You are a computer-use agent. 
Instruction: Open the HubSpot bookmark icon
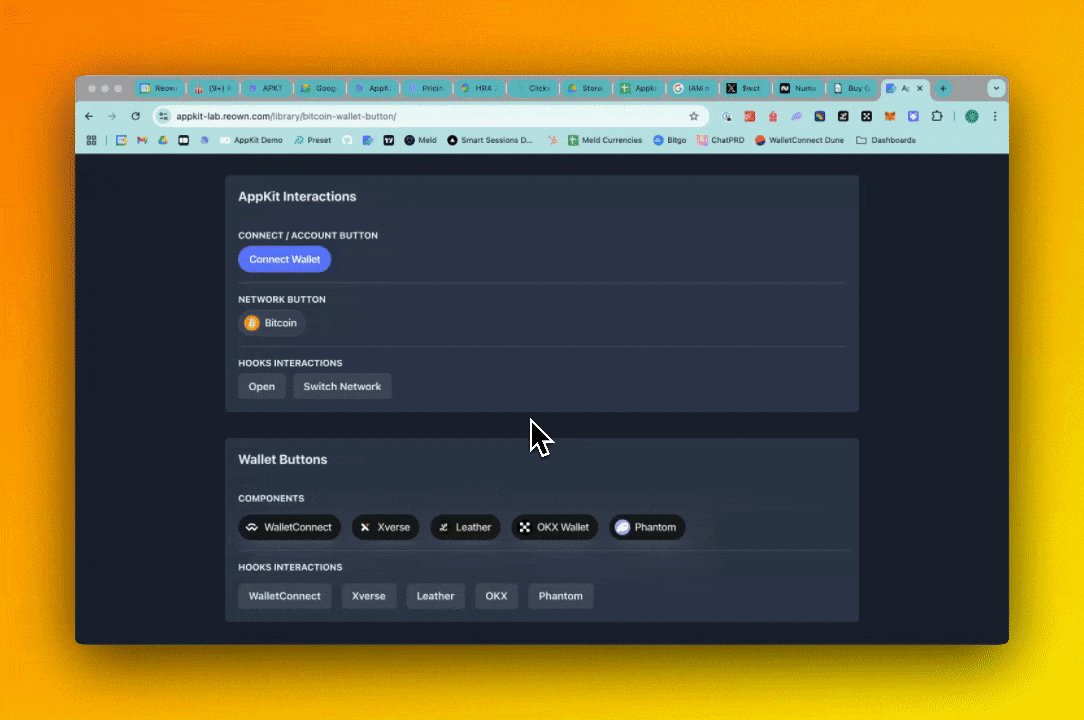tap(552, 140)
